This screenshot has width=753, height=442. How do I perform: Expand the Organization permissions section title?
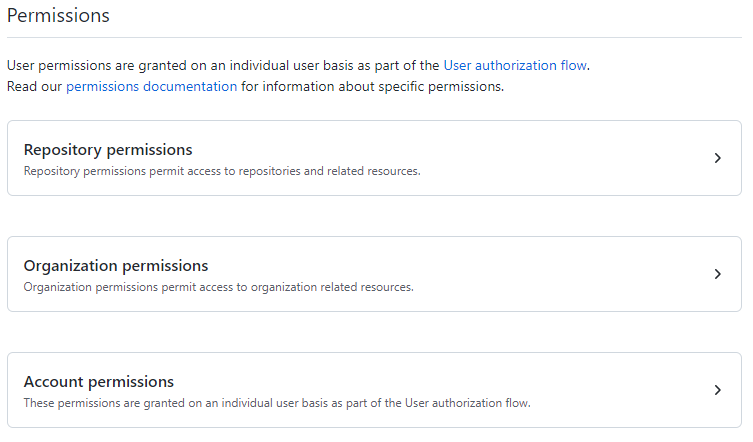116,265
